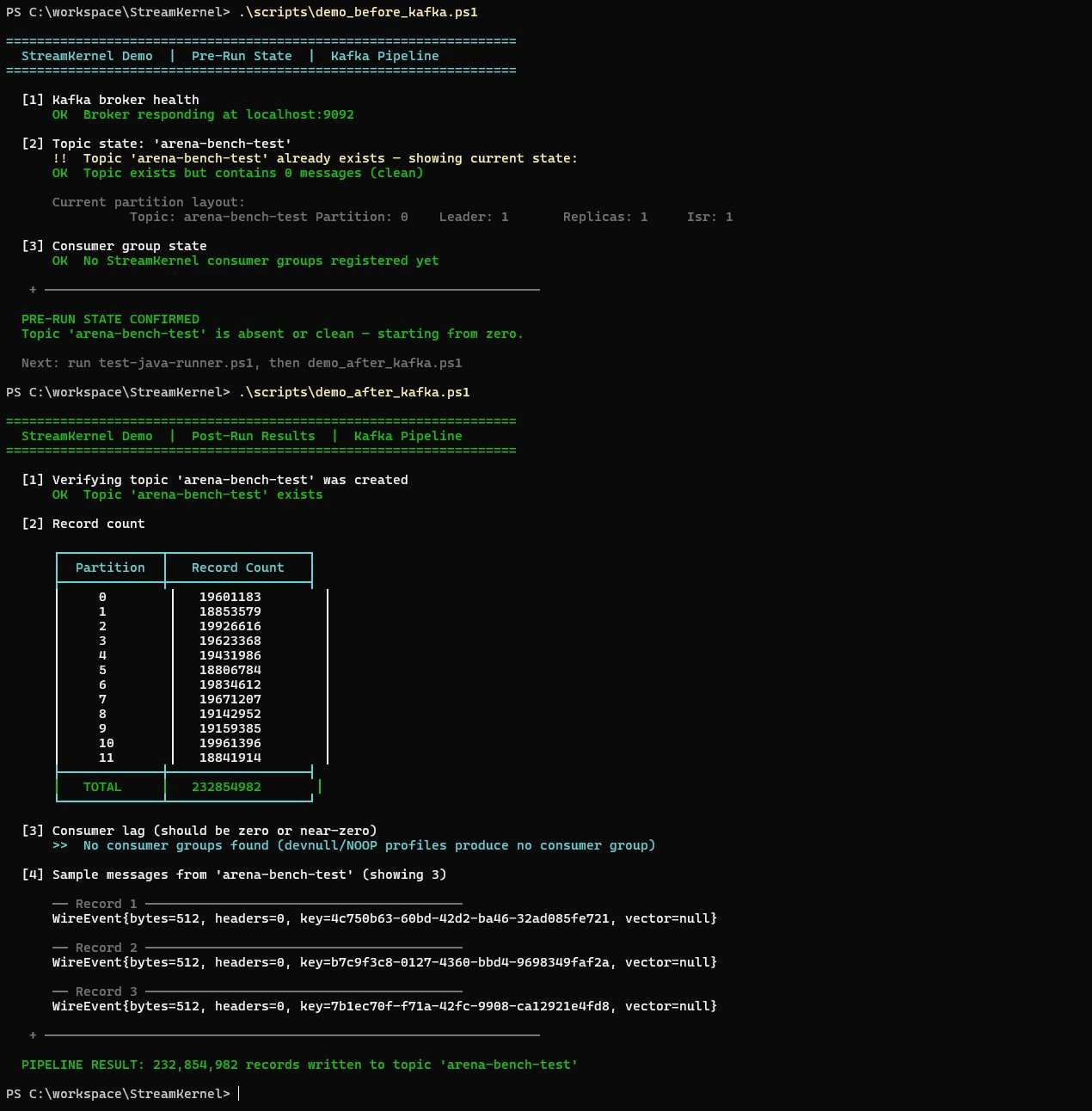Screen dimensions: 1092x1111
Task: Click the WireEvent line with key=7b1ec70f
Action: 384,1006
